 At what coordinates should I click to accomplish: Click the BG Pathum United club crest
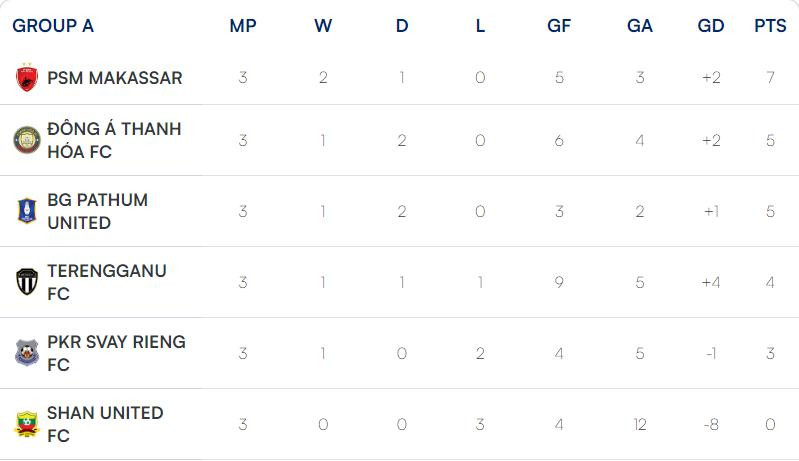[x=26, y=211]
